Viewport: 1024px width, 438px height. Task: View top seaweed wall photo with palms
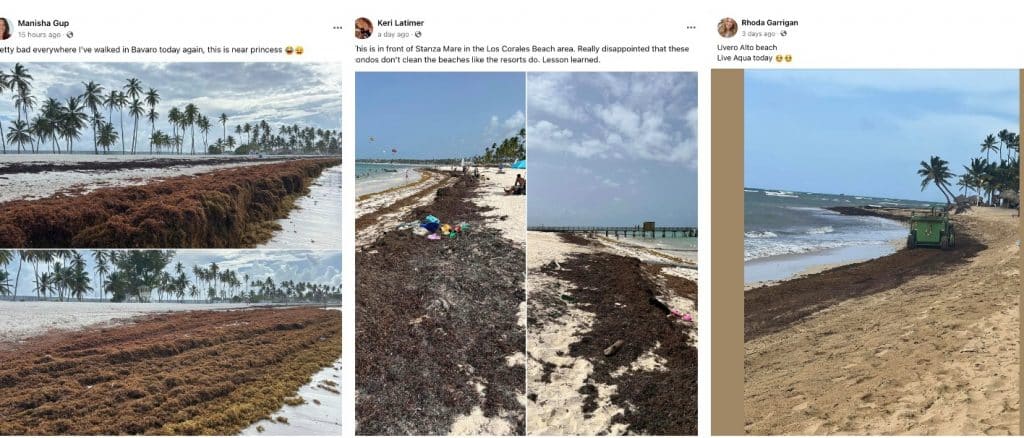click(170, 155)
